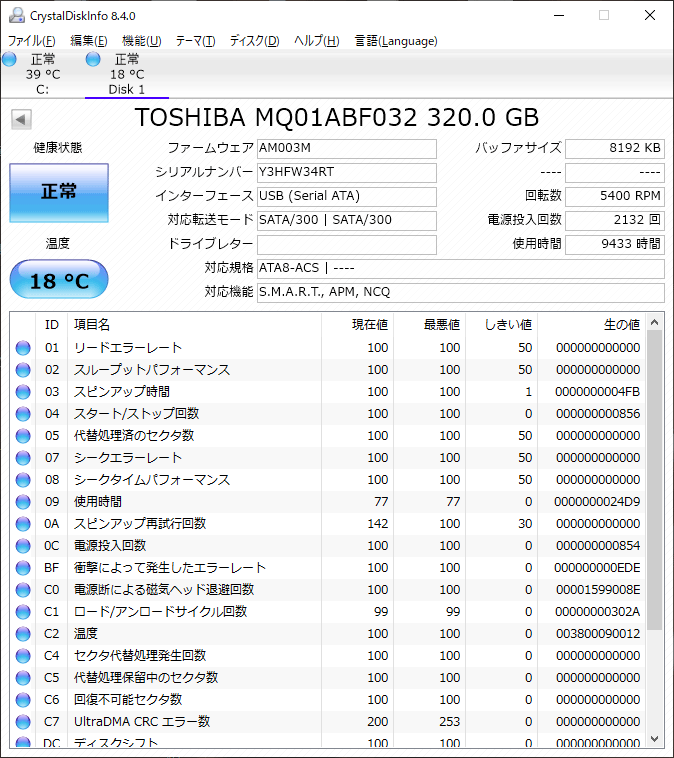Open the テーマ(T) menu

pos(195,41)
